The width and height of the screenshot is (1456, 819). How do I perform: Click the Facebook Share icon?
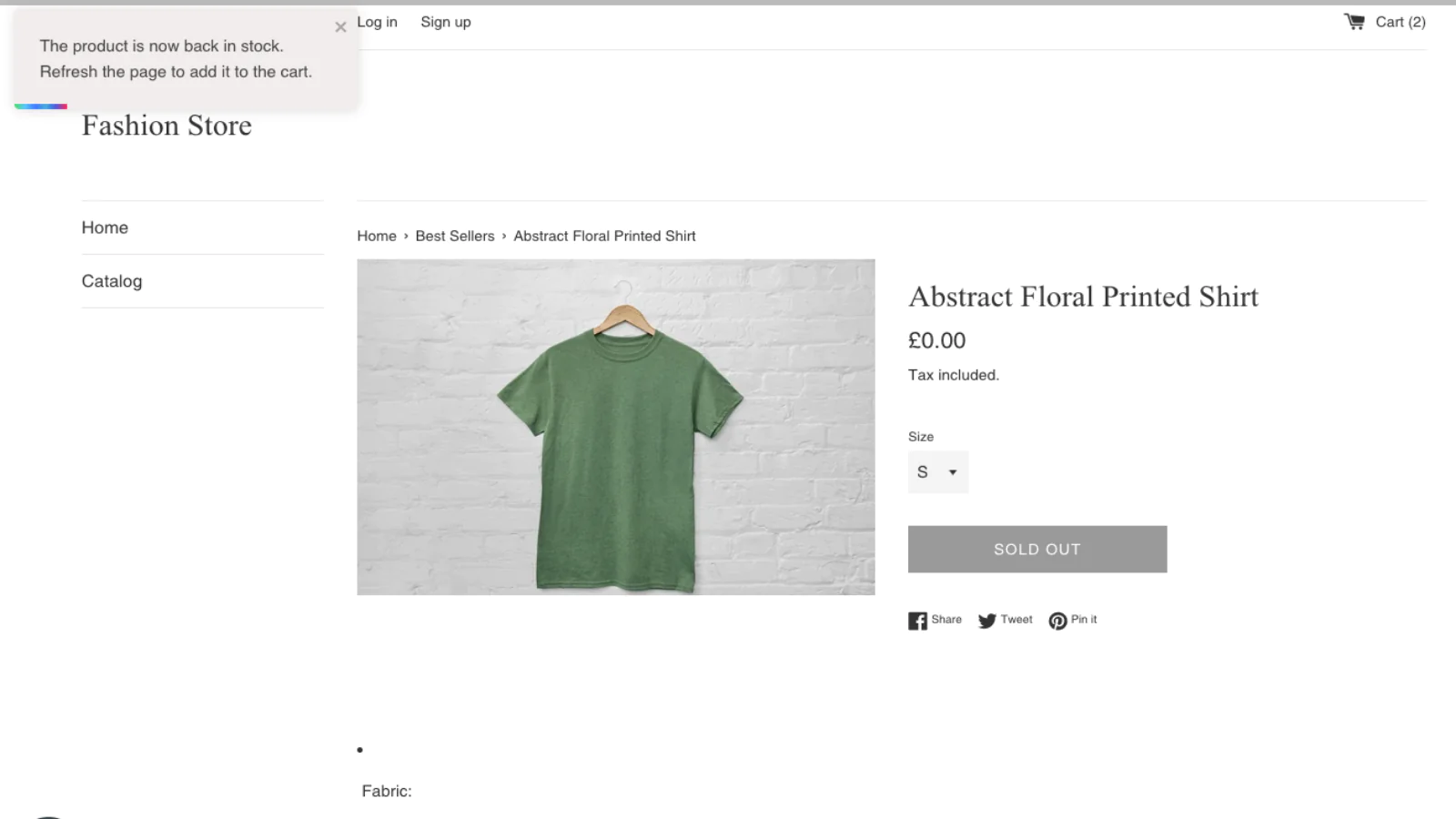[917, 621]
